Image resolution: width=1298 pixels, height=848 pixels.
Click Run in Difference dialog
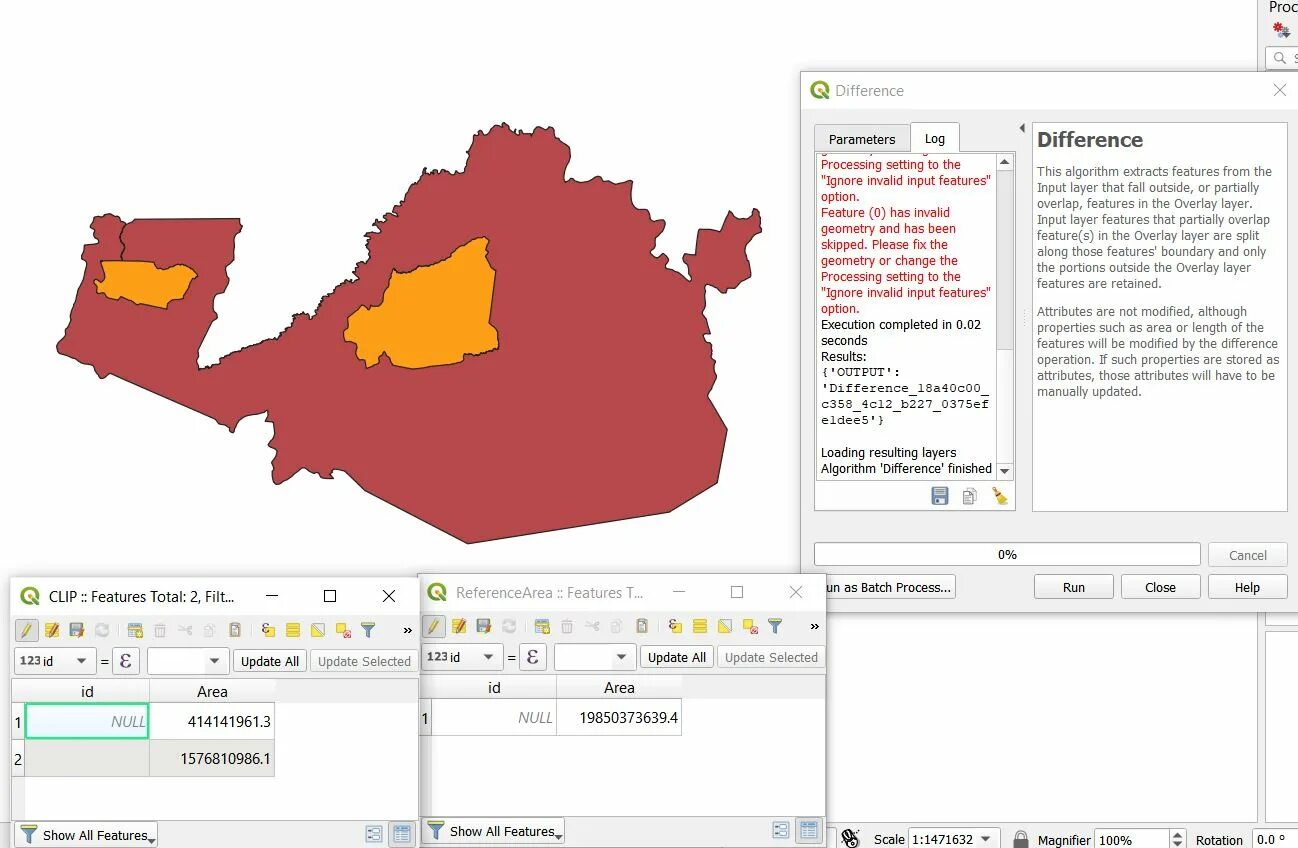click(1074, 587)
